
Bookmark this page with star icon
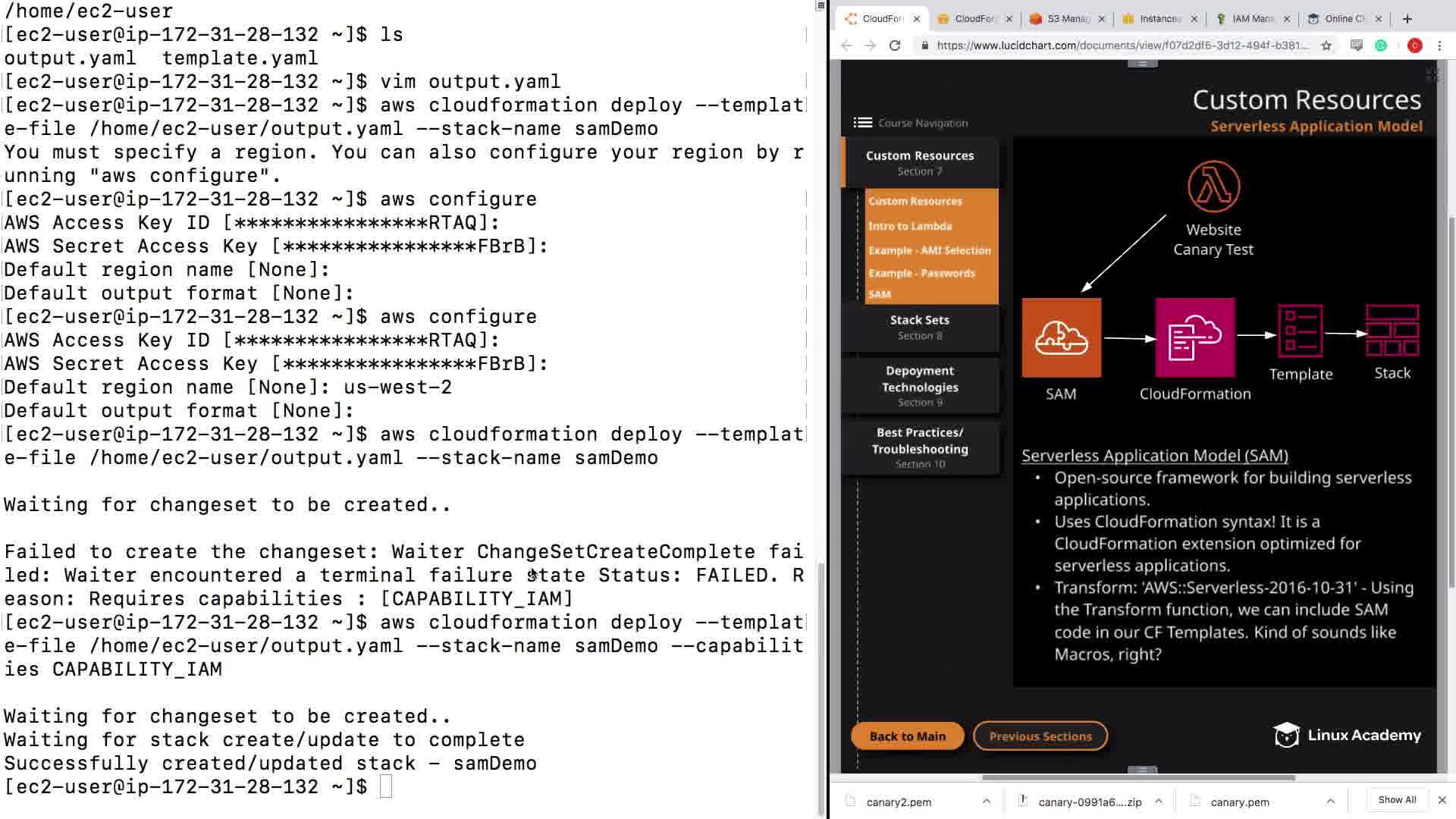click(x=1326, y=45)
